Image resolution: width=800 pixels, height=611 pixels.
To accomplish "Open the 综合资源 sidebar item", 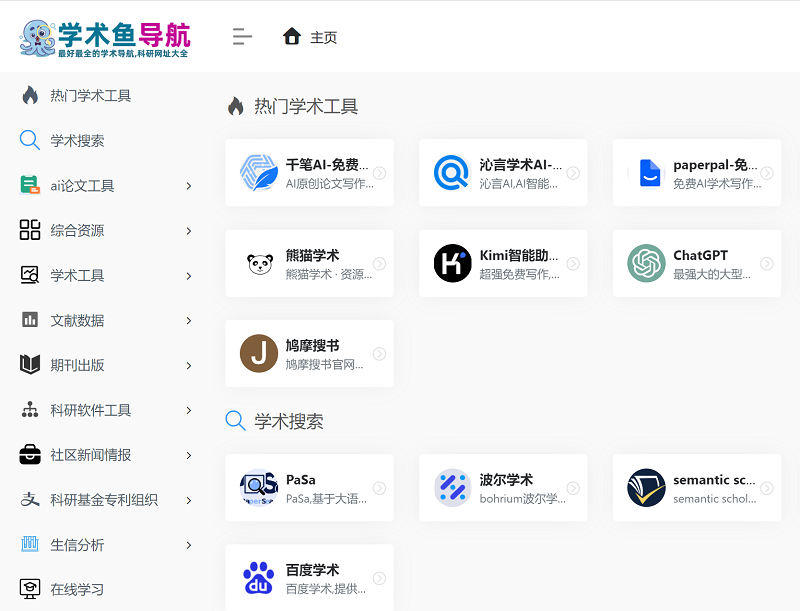I will tap(77, 231).
